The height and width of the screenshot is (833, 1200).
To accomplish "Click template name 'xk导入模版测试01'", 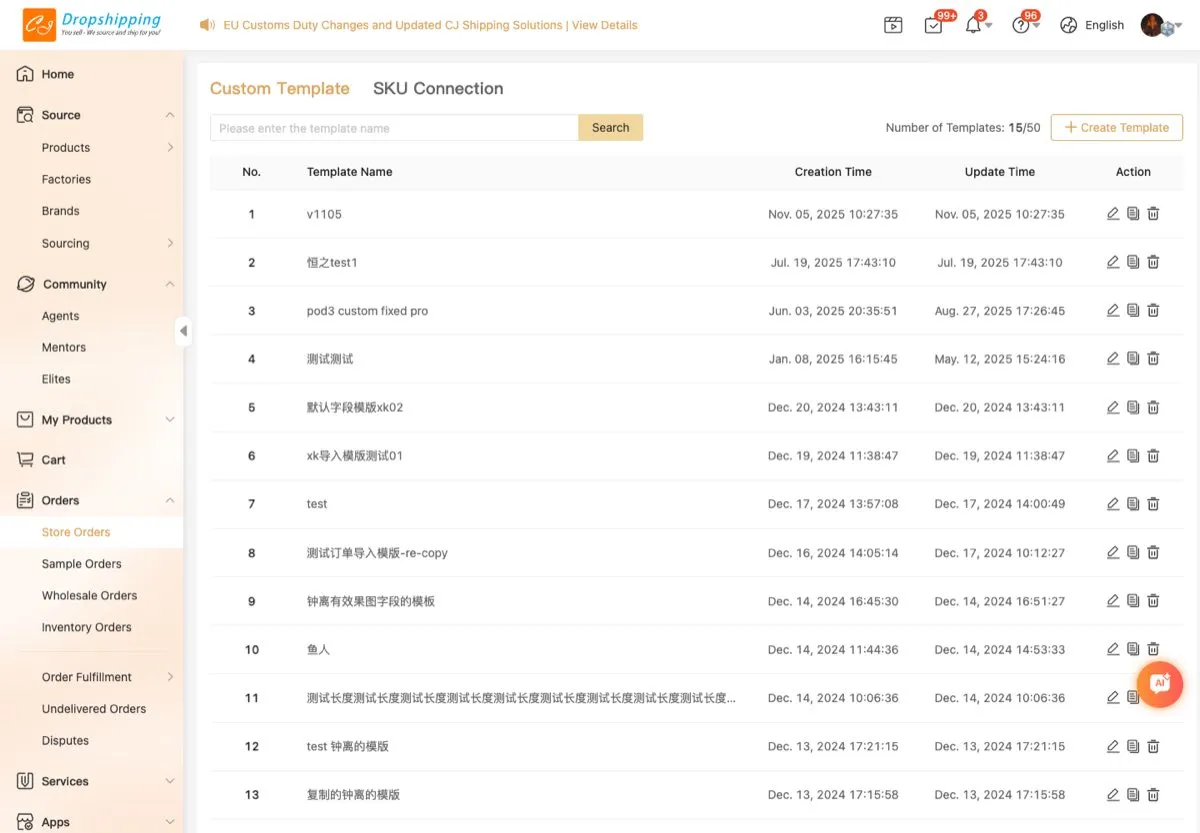I will (x=355, y=456).
